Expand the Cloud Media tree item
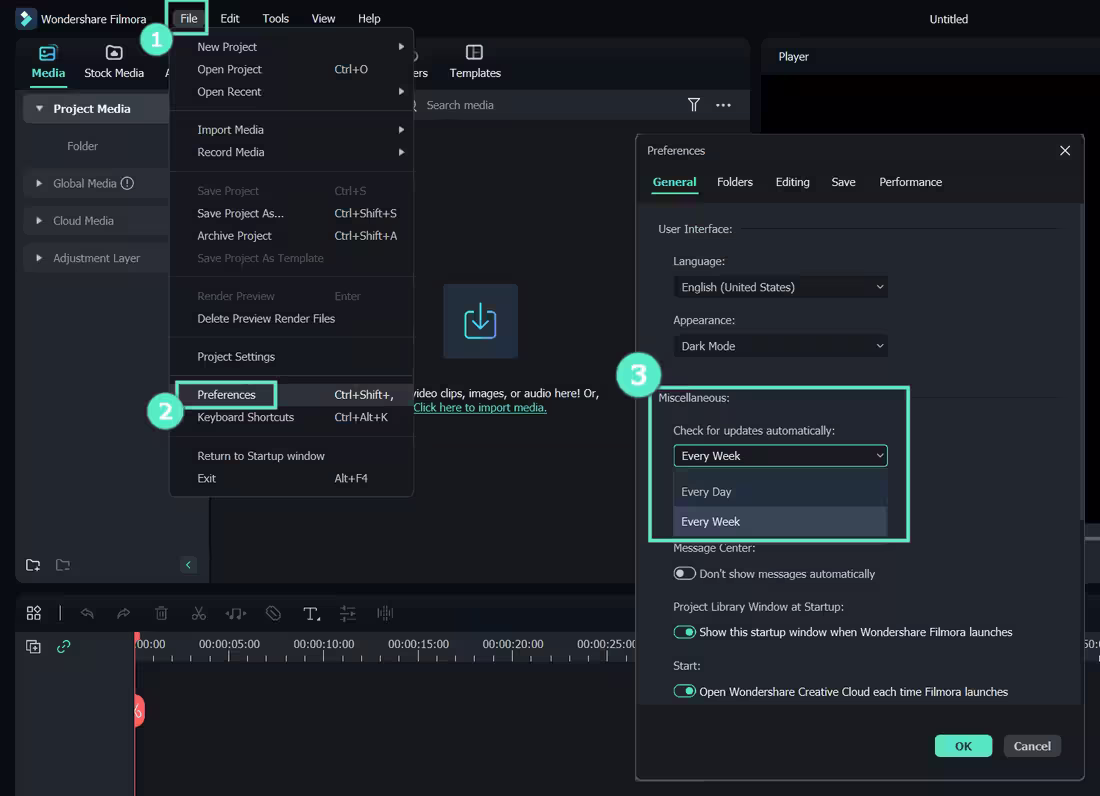Image resolution: width=1100 pixels, height=796 pixels. click(39, 220)
